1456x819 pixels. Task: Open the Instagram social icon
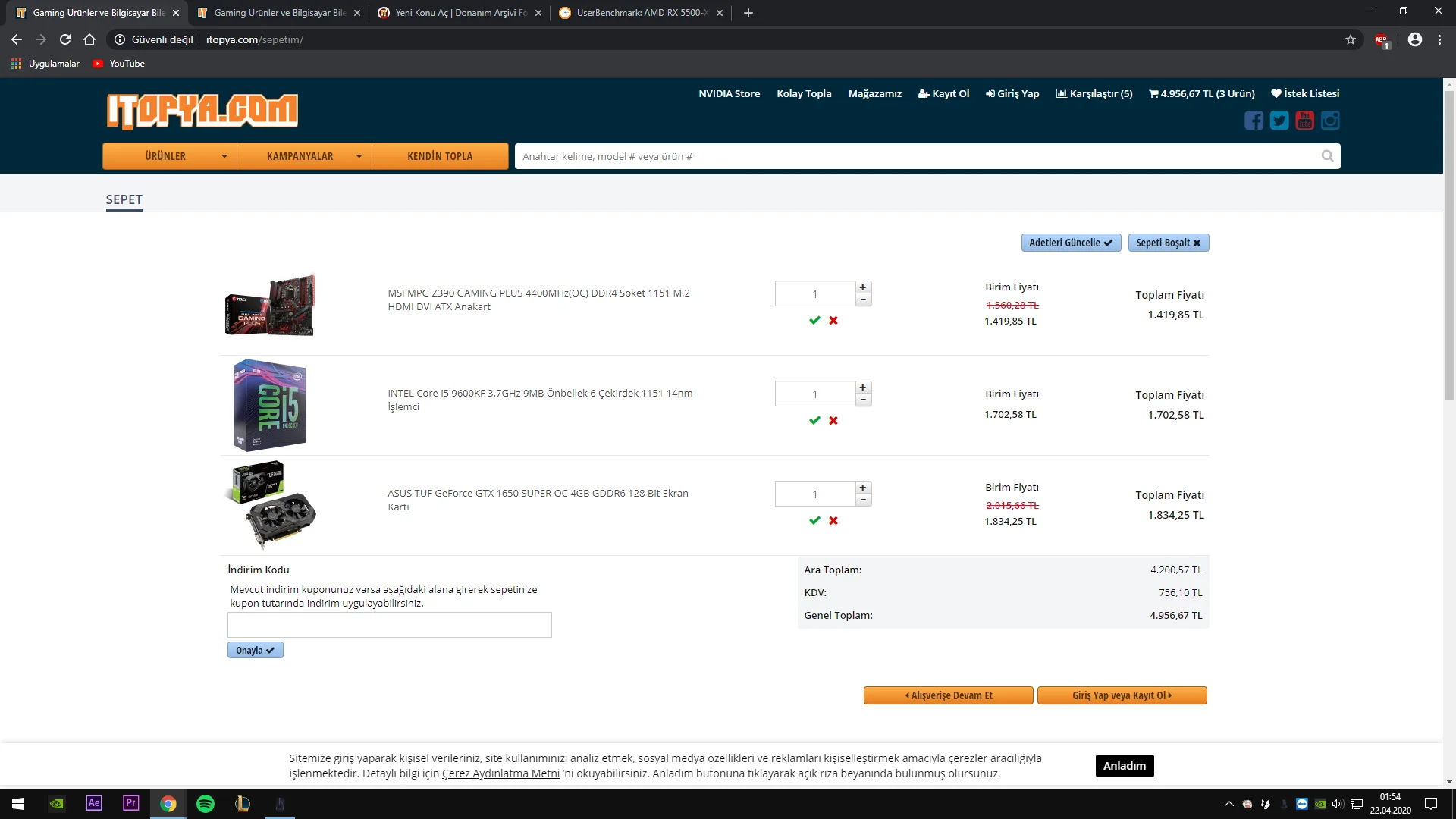(1330, 121)
